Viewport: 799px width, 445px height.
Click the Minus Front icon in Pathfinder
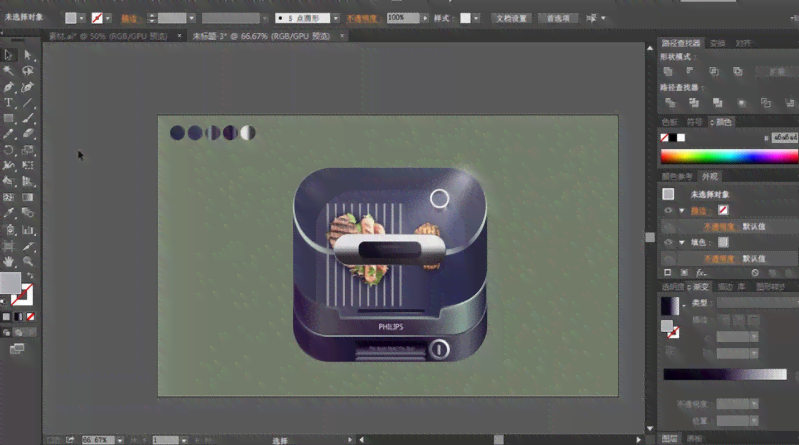click(690, 71)
